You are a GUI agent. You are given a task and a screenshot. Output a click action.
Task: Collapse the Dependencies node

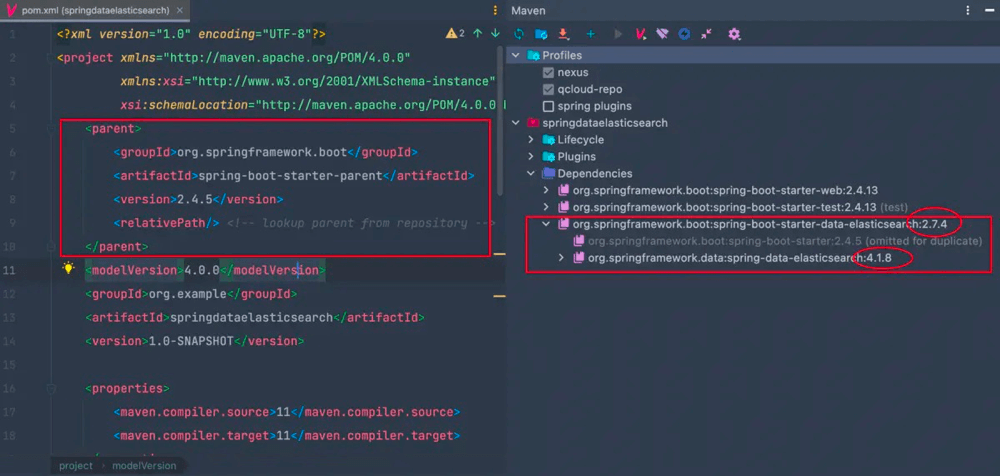pyautogui.click(x=531, y=174)
